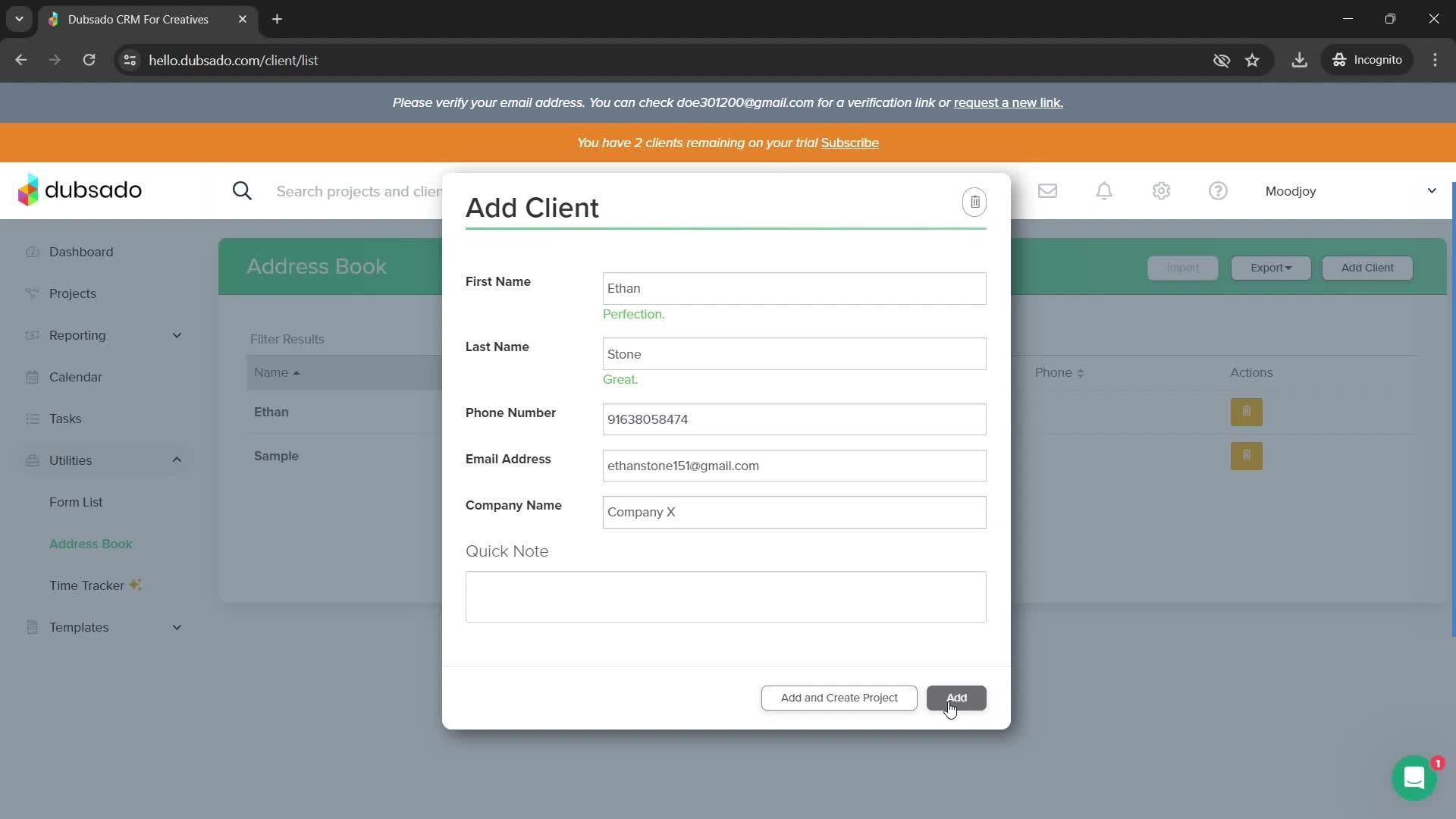Open the Intercom chat bubble
Screen dimensions: 1456x819
pyautogui.click(x=1414, y=777)
